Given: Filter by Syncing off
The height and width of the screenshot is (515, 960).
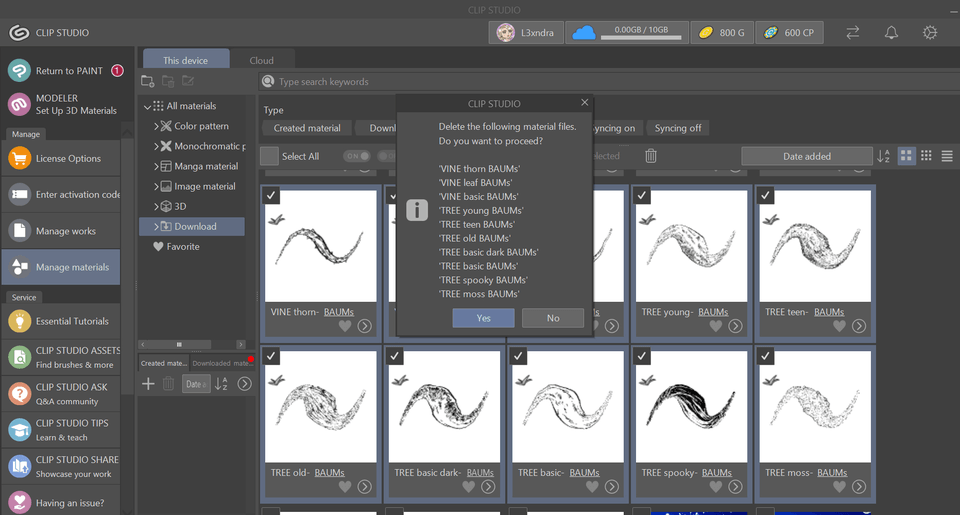Looking at the screenshot, I should pos(678,128).
